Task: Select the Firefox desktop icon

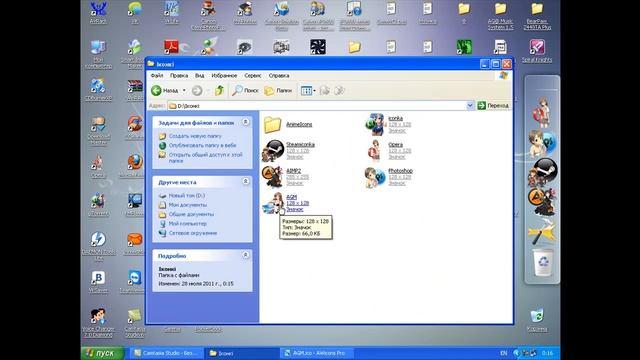Action: tap(134, 165)
